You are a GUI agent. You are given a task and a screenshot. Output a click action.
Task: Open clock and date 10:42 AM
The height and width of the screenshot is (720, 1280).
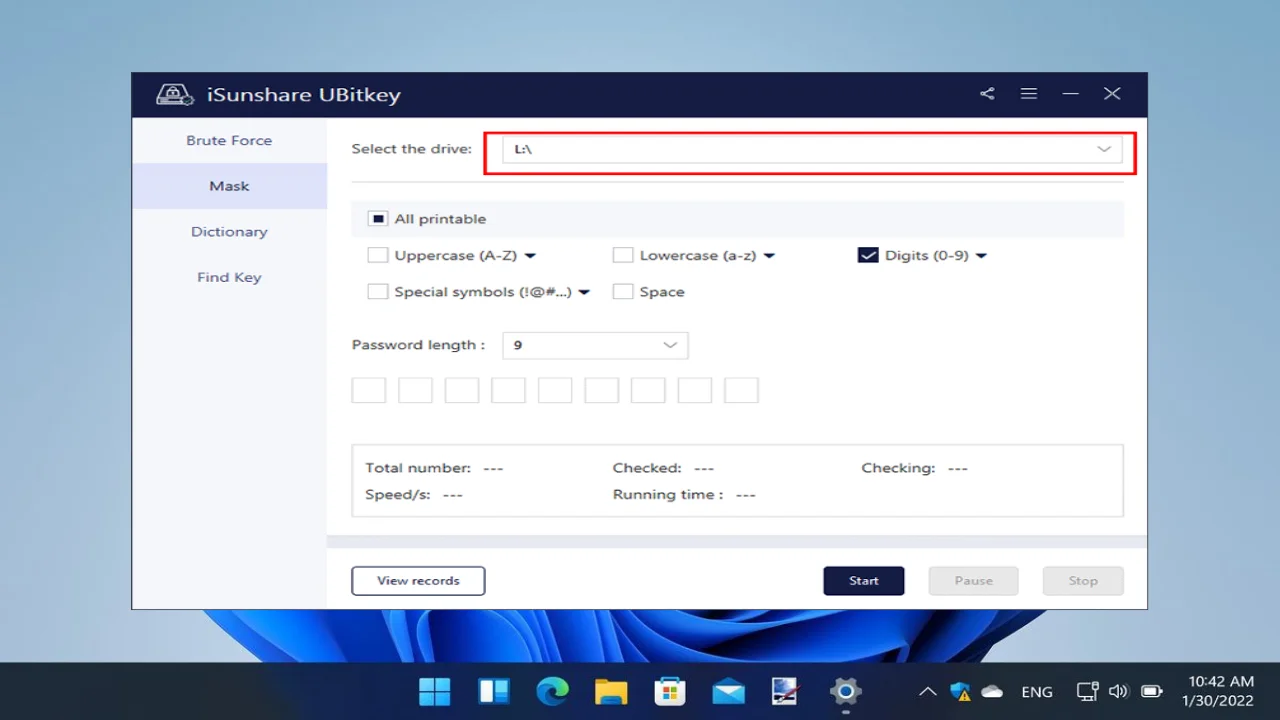click(1217, 691)
